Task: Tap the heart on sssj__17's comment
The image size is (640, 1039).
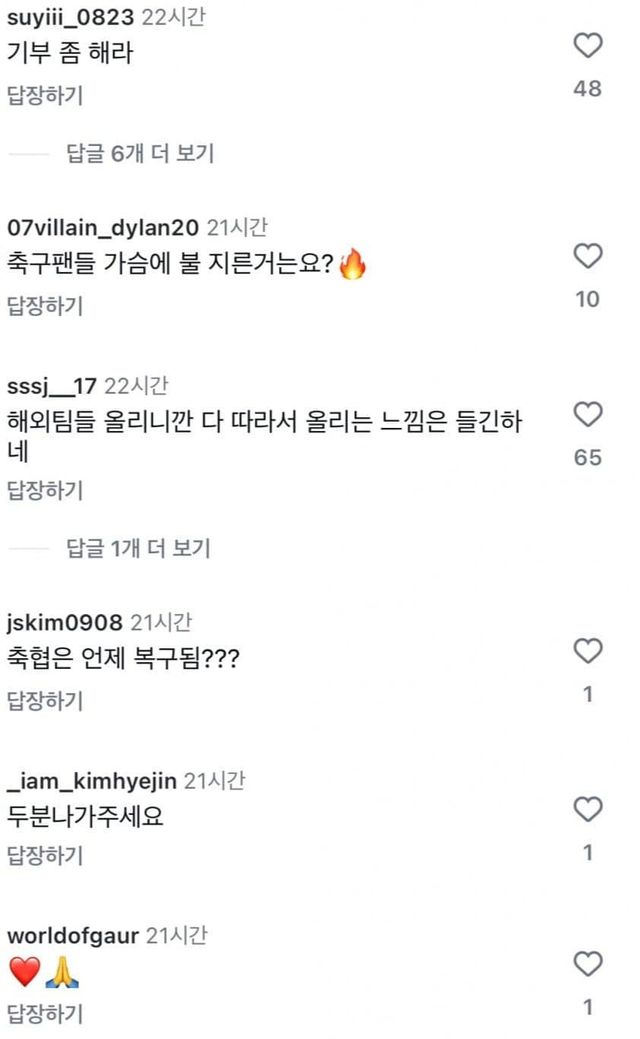Action: (x=588, y=414)
